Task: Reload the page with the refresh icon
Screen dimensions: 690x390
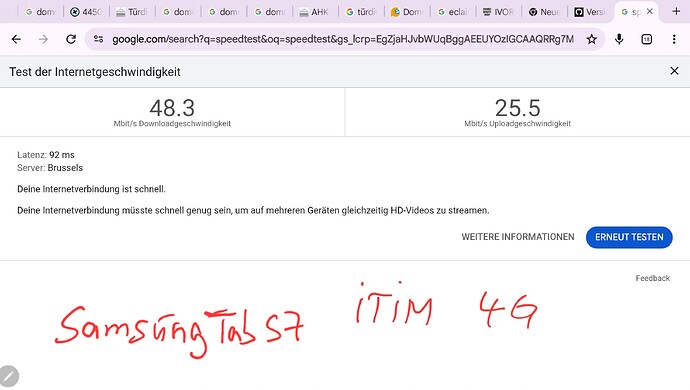Action: click(x=71, y=40)
